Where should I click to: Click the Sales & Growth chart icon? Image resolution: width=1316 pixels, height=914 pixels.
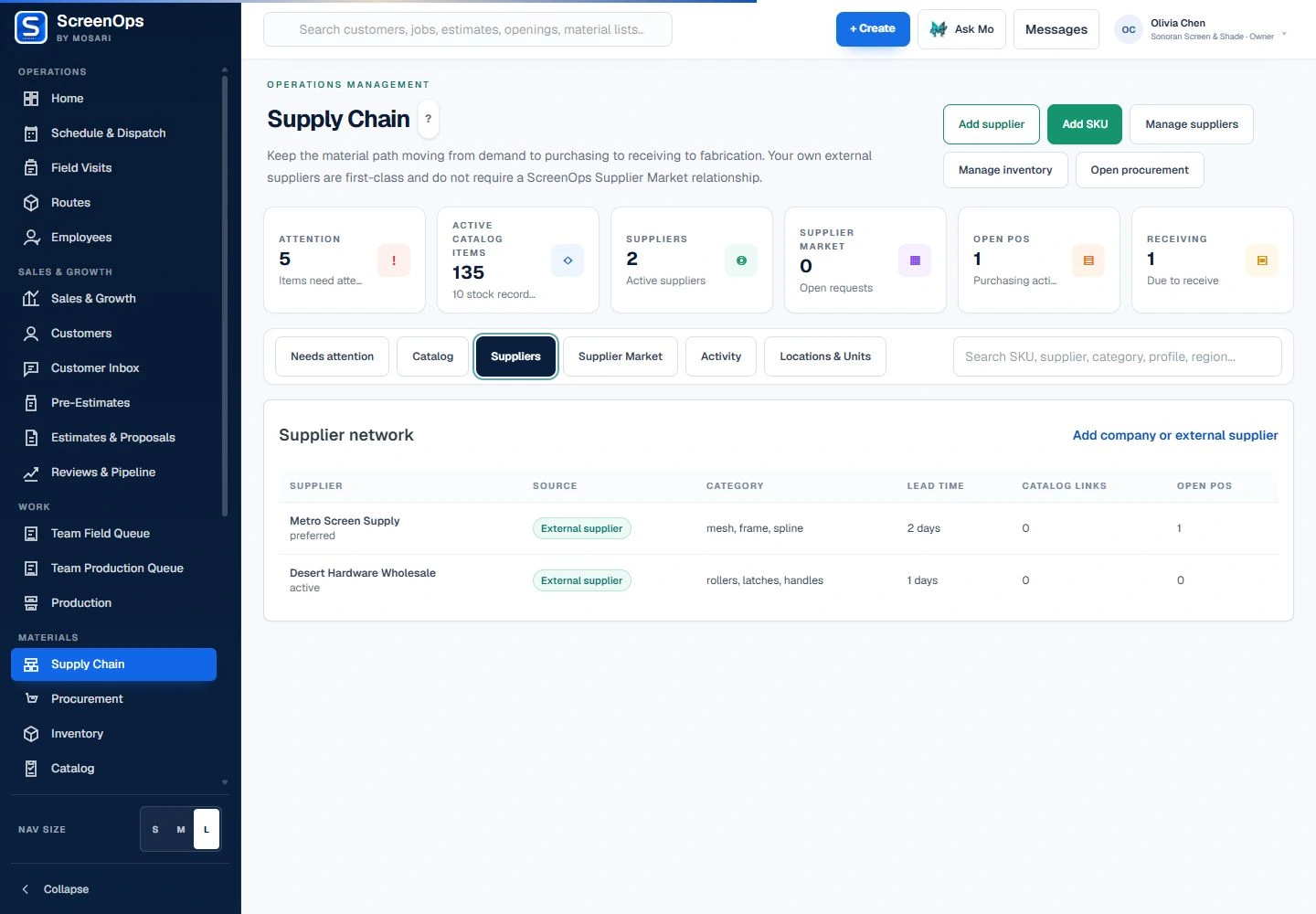tap(31, 299)
